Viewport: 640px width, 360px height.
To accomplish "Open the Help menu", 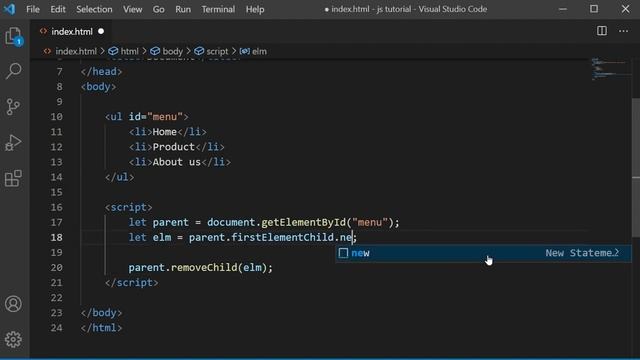I will (x=255, y=9).
